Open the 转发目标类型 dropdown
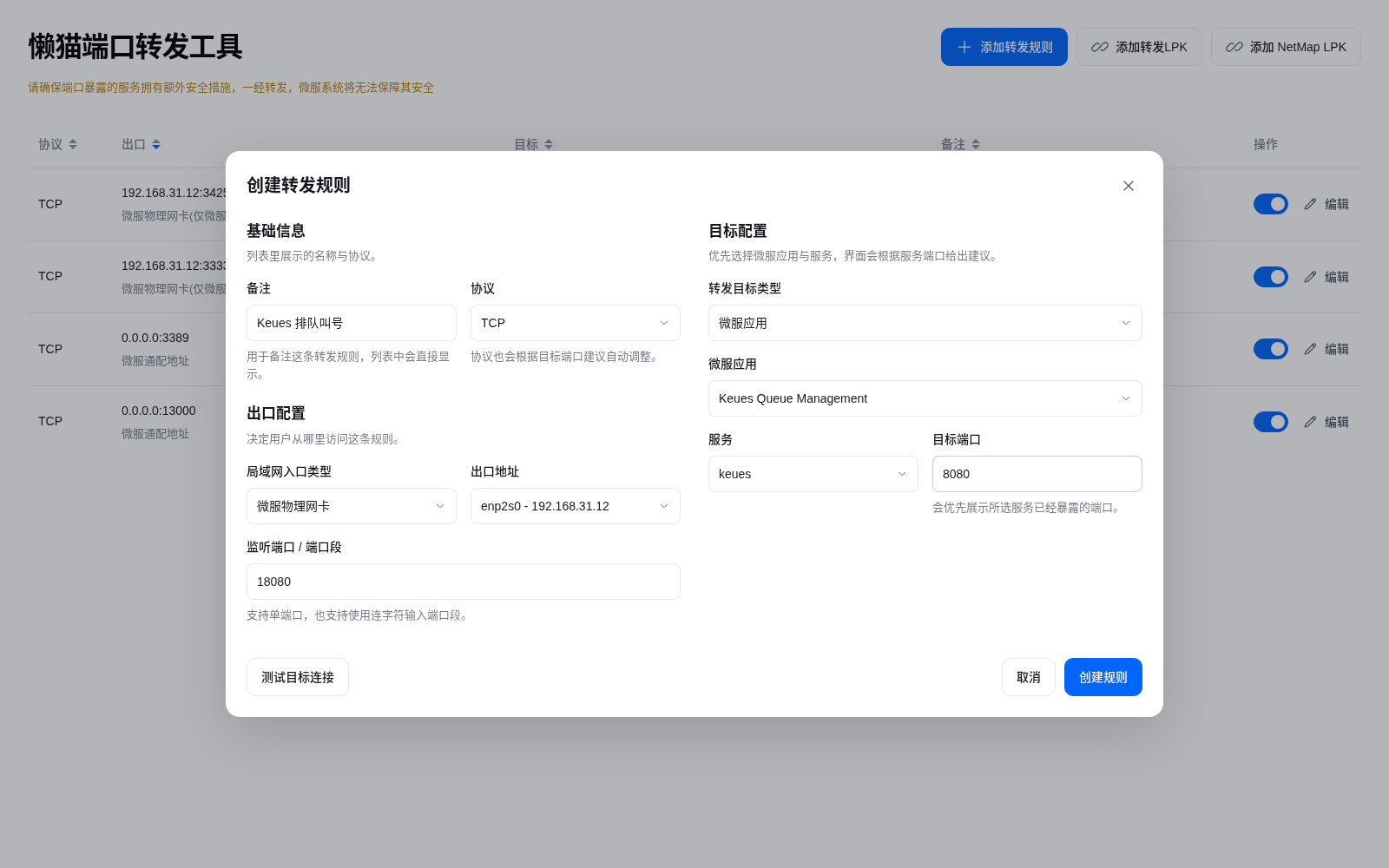Viewport: 1389px width, 868px height. [925, 323]
